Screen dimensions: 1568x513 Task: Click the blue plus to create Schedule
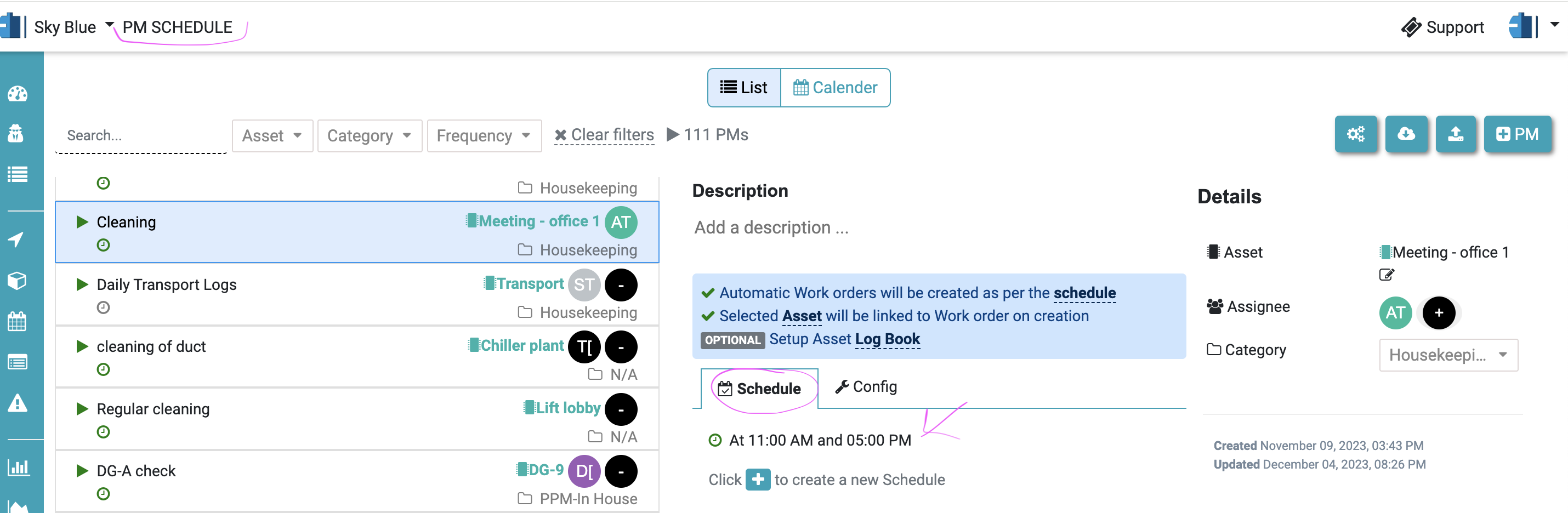tap(757, 480)
